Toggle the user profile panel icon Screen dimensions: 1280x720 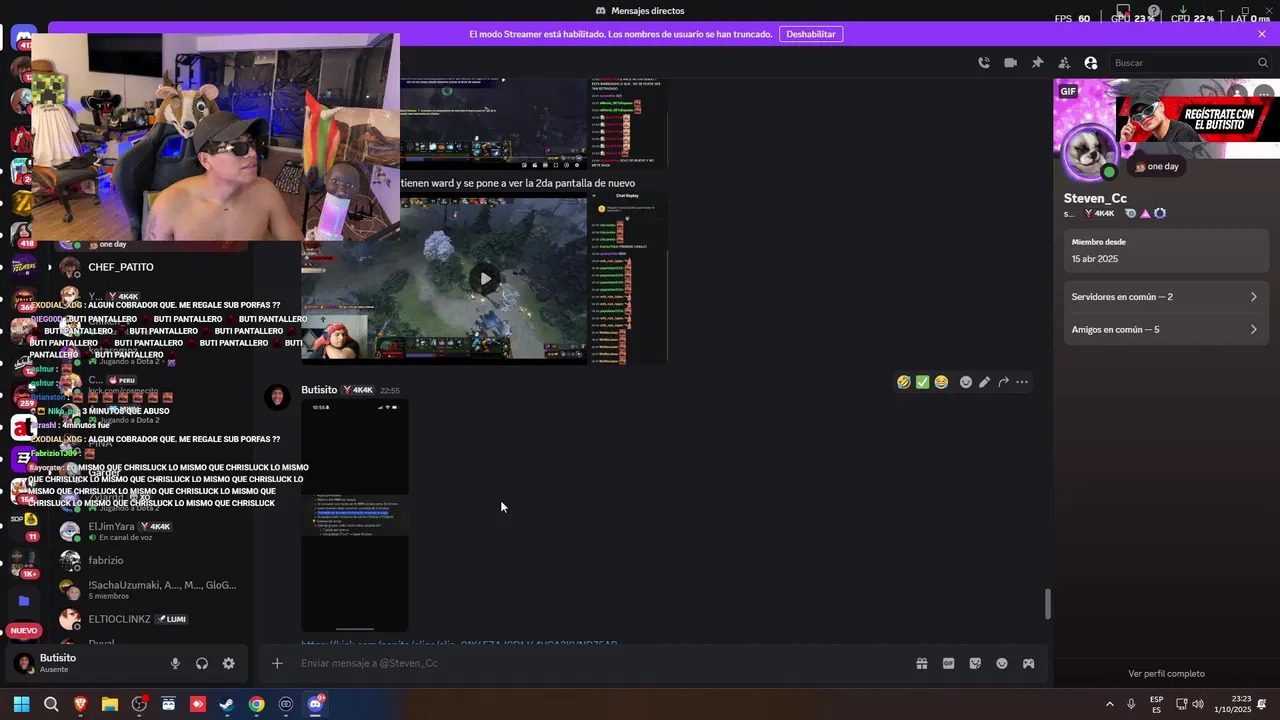1091,63
